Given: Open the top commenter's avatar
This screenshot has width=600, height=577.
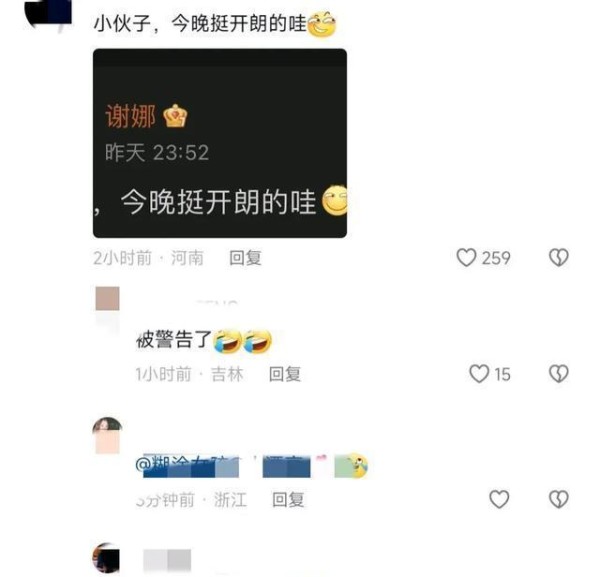Looking at the screenshot, I should (49, 12).
